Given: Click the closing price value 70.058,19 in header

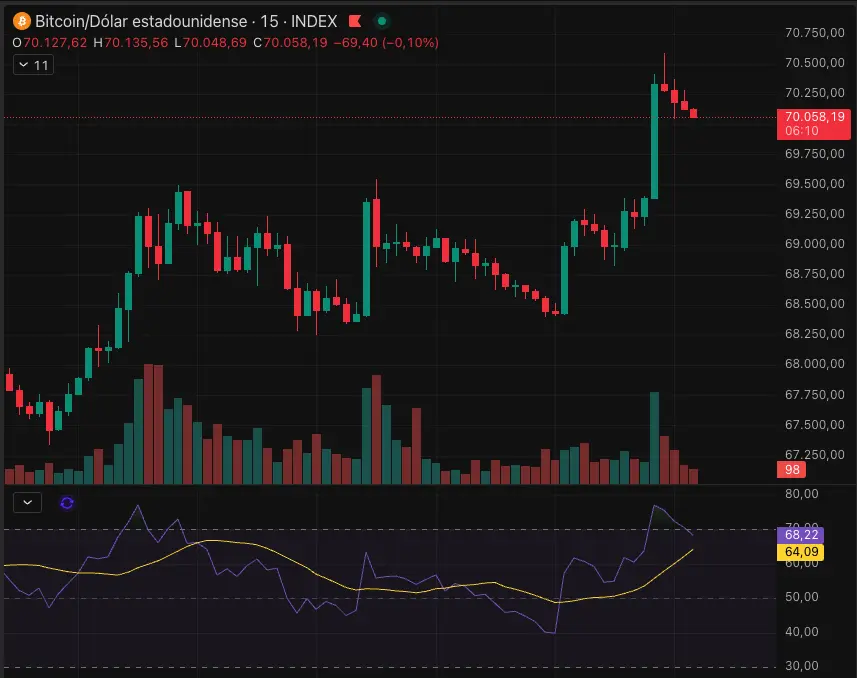Looking at the screenshot, I should tap(296, 43).
